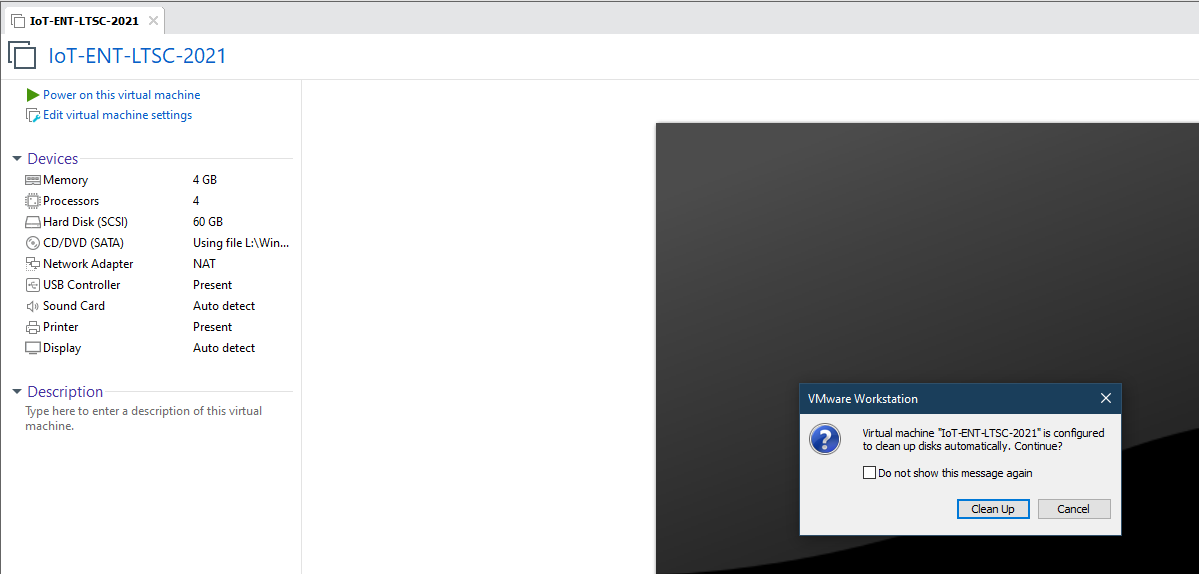This screenshot has width=1199, height=574.
Task: Confirm with the Clean Up button
Action: point(993,509)
